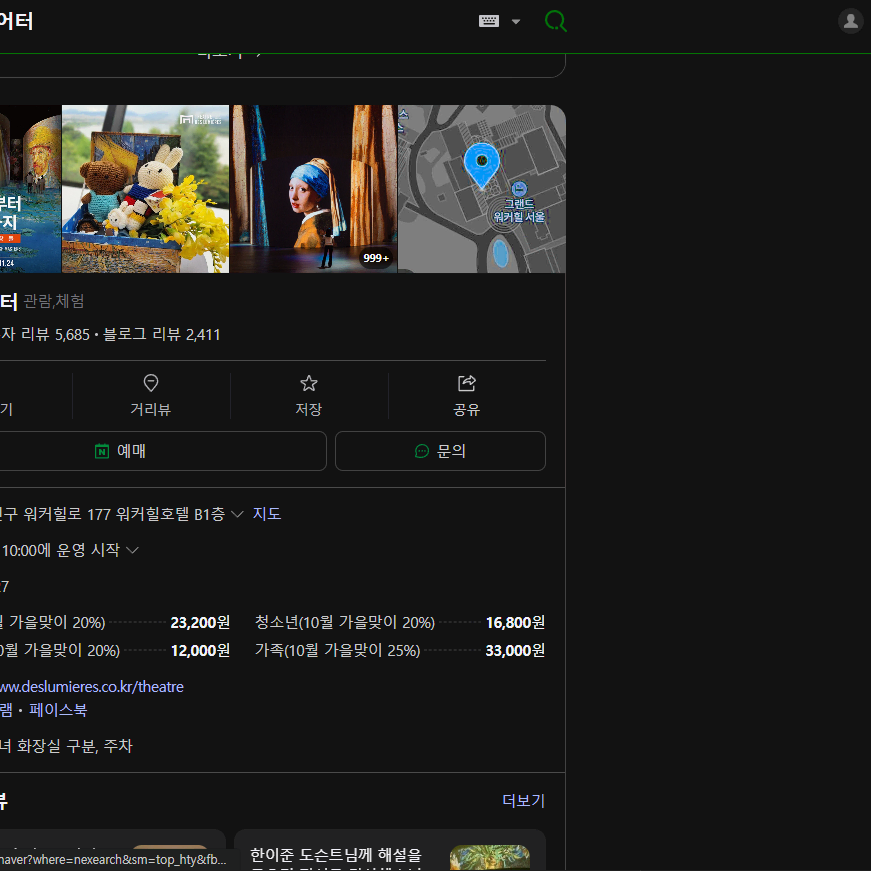Select the 12,000원 price
This screenshot has height=871, width=871.
(200, 650)
